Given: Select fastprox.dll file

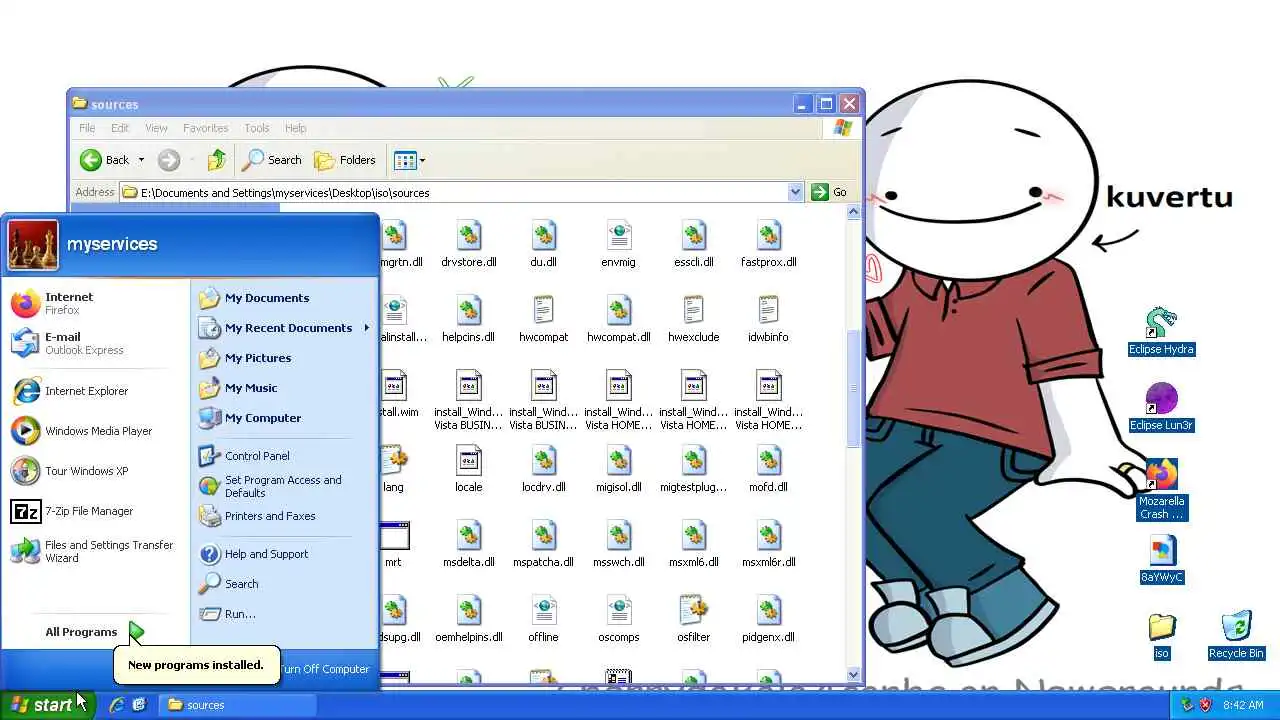Looking at the screenshot, I should [769, 245].
